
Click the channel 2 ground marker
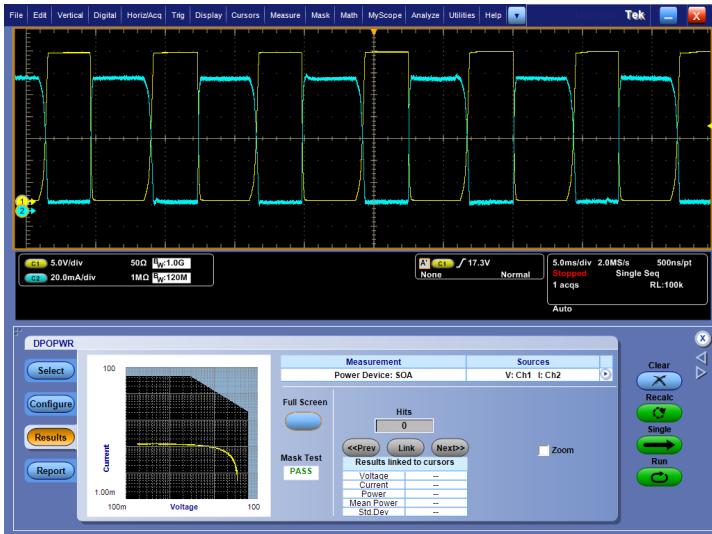23,211
